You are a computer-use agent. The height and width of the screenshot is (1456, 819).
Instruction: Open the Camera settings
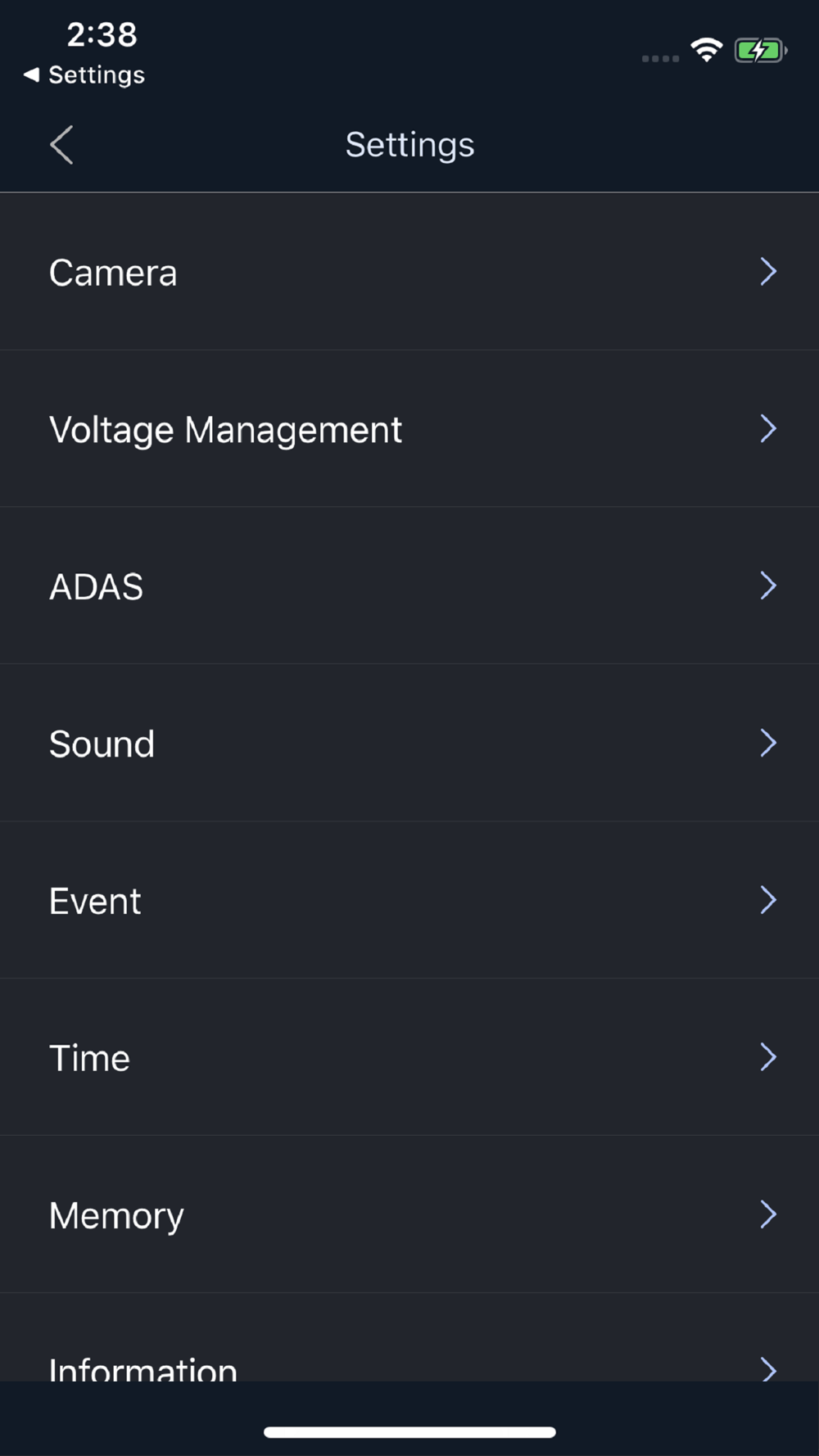[113, 273]
